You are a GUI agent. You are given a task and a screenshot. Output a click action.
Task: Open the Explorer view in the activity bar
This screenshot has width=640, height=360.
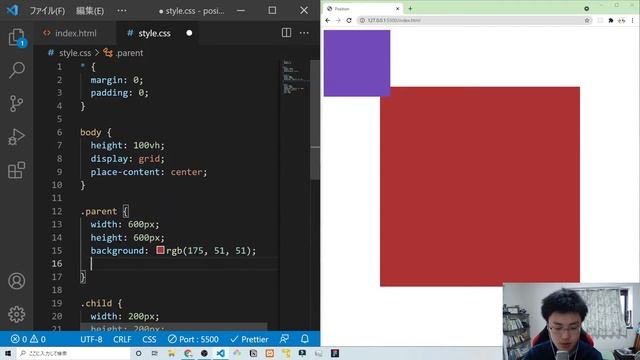click(x=17, y=37)
